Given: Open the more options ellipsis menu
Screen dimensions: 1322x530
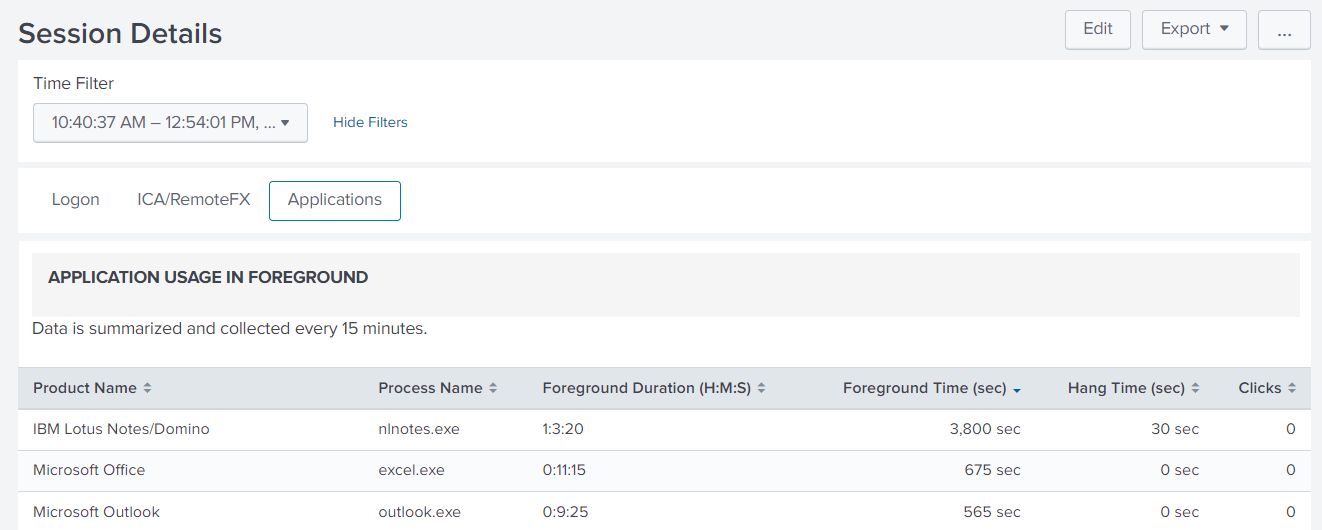Looking at the screenshot, I should pyautogui.click(x=1284, y=30).
